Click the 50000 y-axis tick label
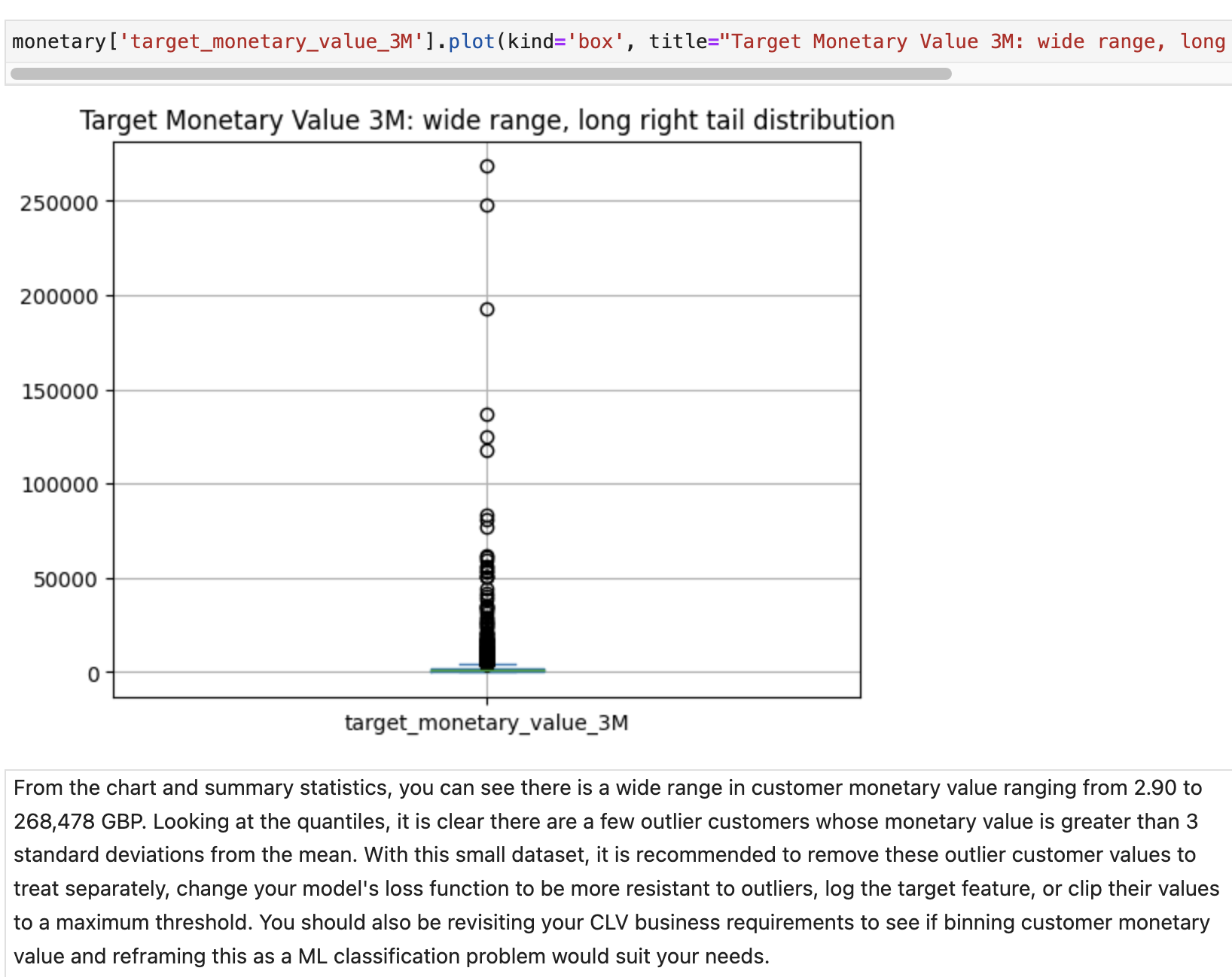This screenshot has height=977, width=1232. click(66, 580)
